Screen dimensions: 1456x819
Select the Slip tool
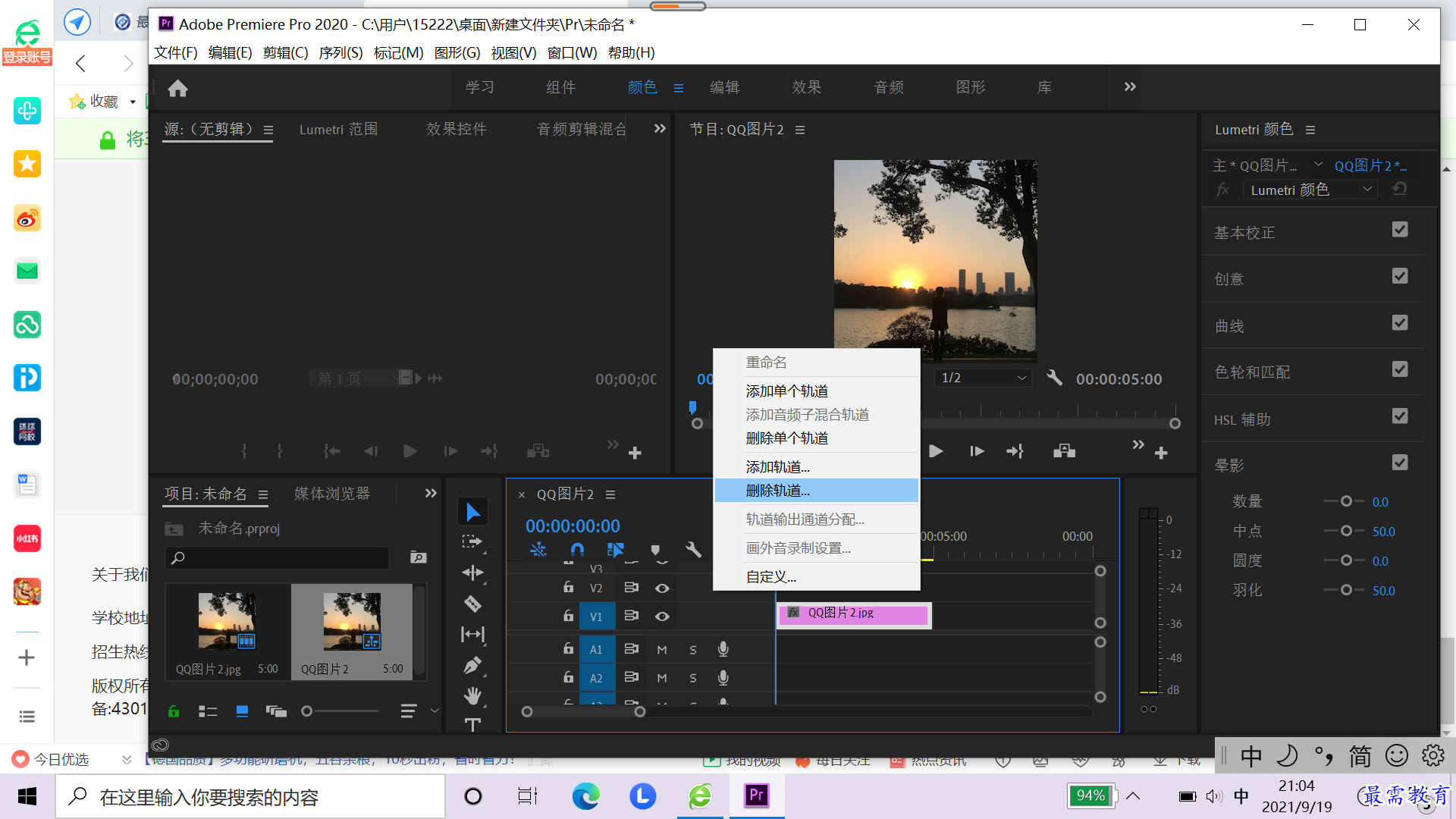[x=472, y=634]
